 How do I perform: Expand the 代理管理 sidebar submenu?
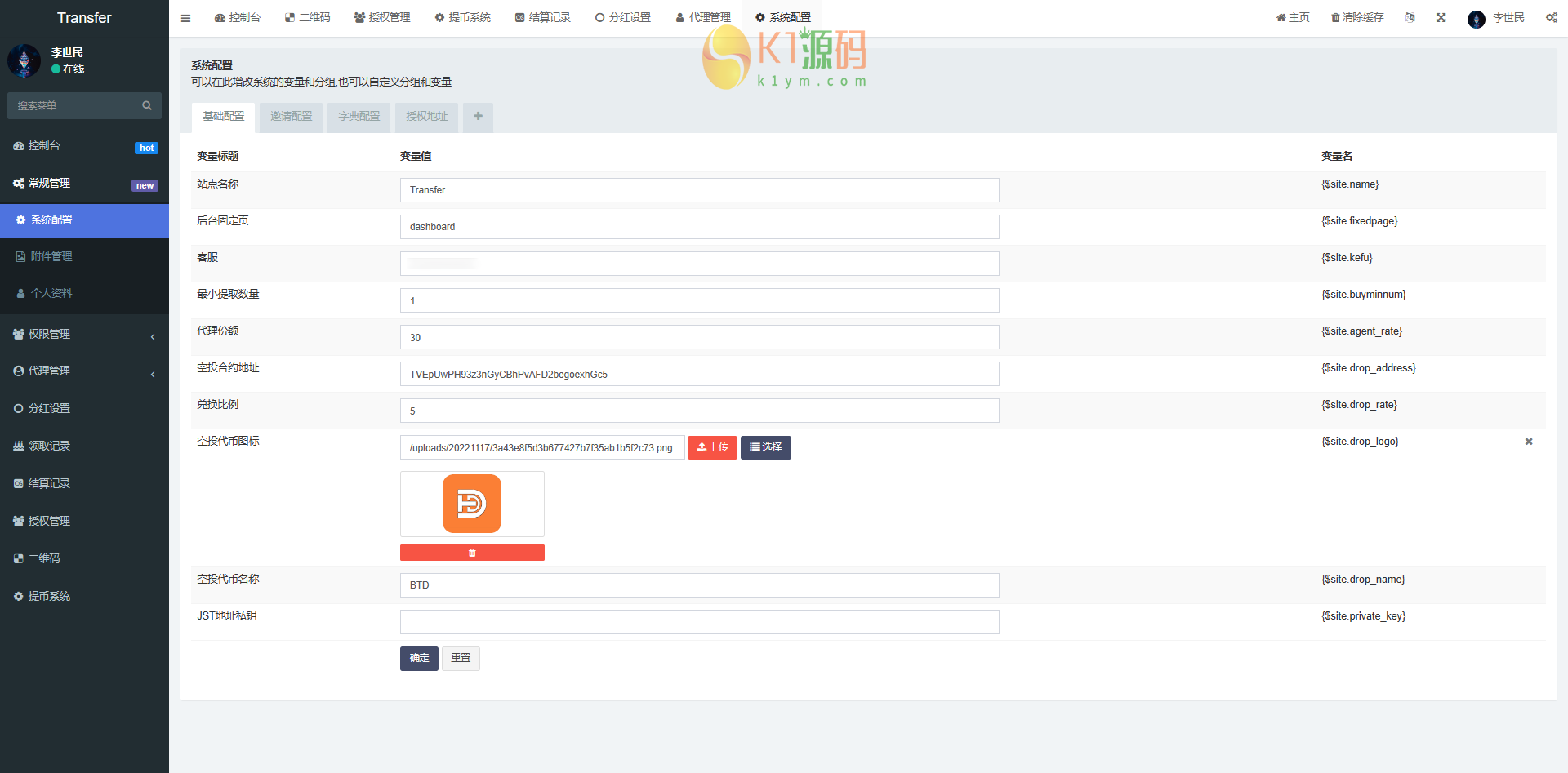click(x=84, y=371)
